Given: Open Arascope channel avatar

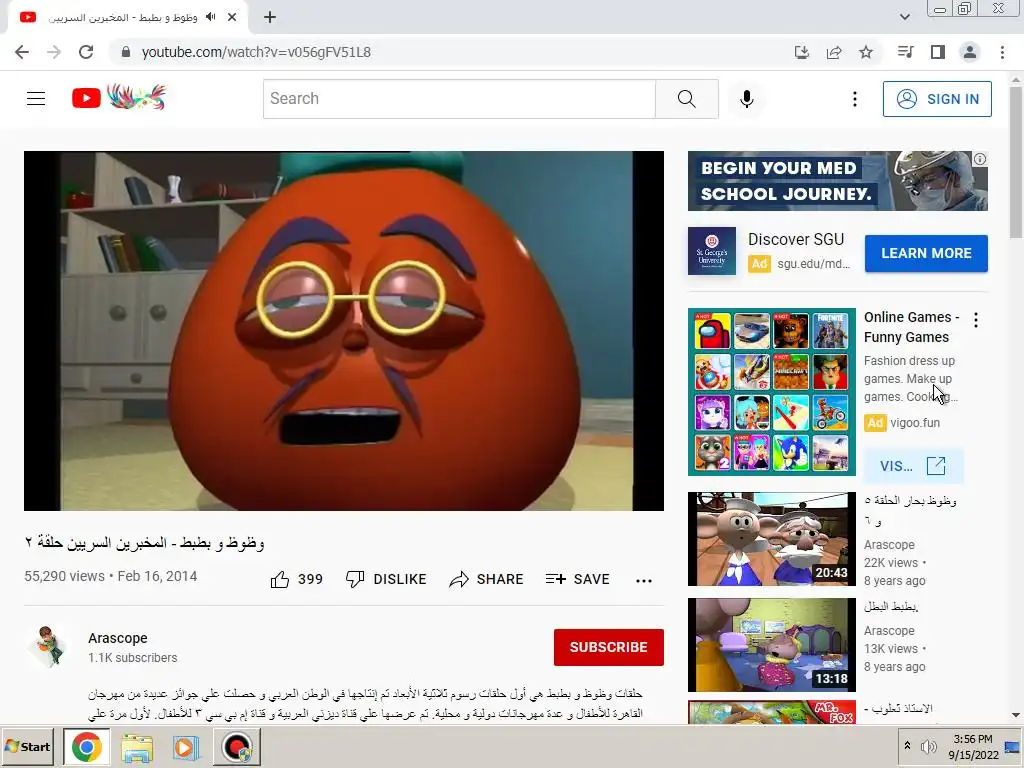Looking at the screenshot, I should coord(48,647).
